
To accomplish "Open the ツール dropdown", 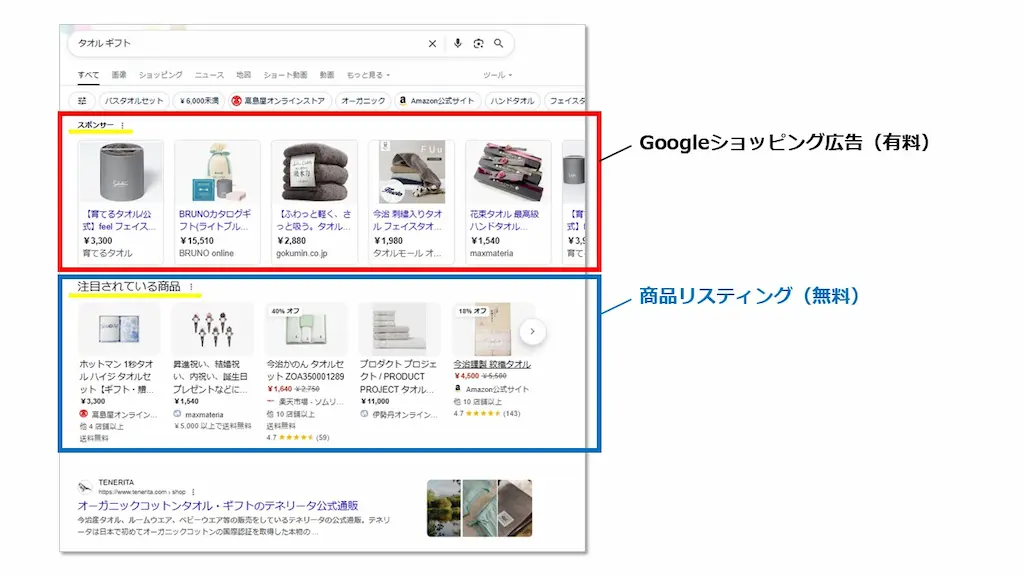I will click(x=497, y=74).
